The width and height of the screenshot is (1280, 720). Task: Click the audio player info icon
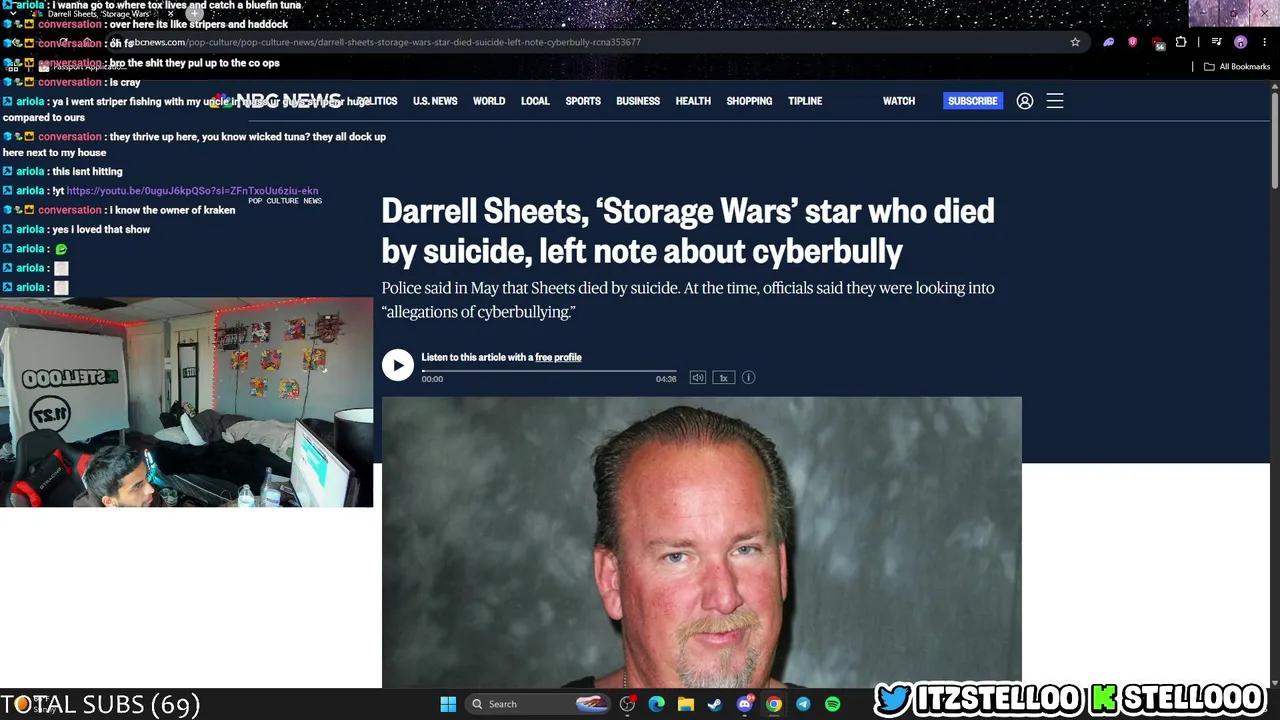(x=748, y=378)
